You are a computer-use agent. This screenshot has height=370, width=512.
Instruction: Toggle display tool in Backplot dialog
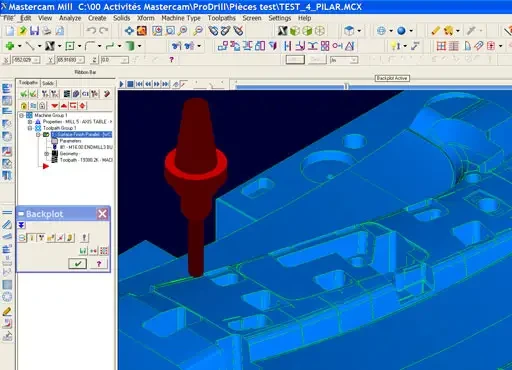32,238
